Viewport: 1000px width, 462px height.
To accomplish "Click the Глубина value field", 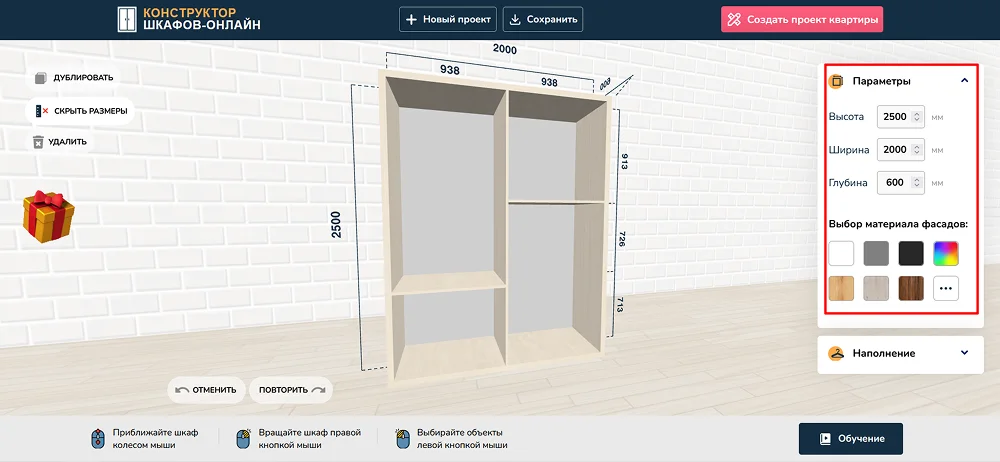I will click(x=901, y=183).
